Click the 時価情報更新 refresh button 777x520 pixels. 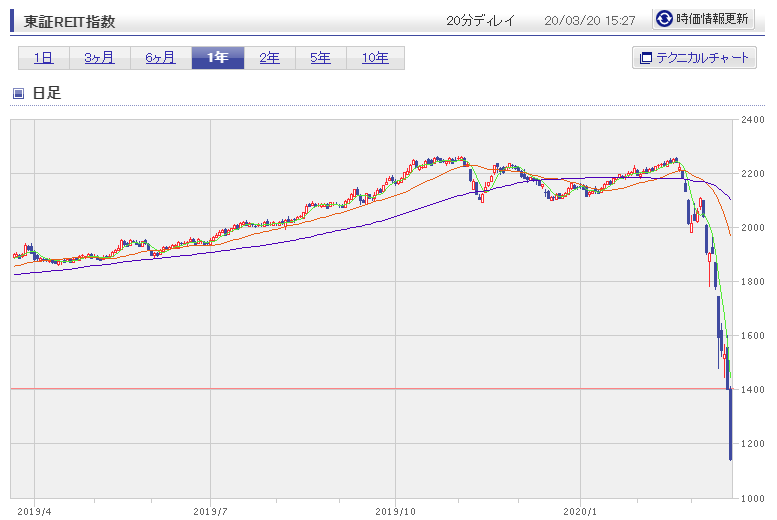[x=703, y=19]
